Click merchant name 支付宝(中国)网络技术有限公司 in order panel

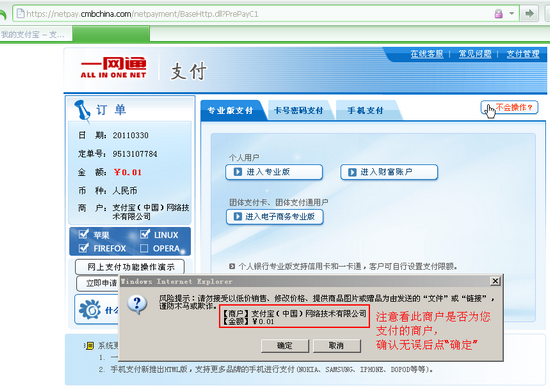point(151,212)
